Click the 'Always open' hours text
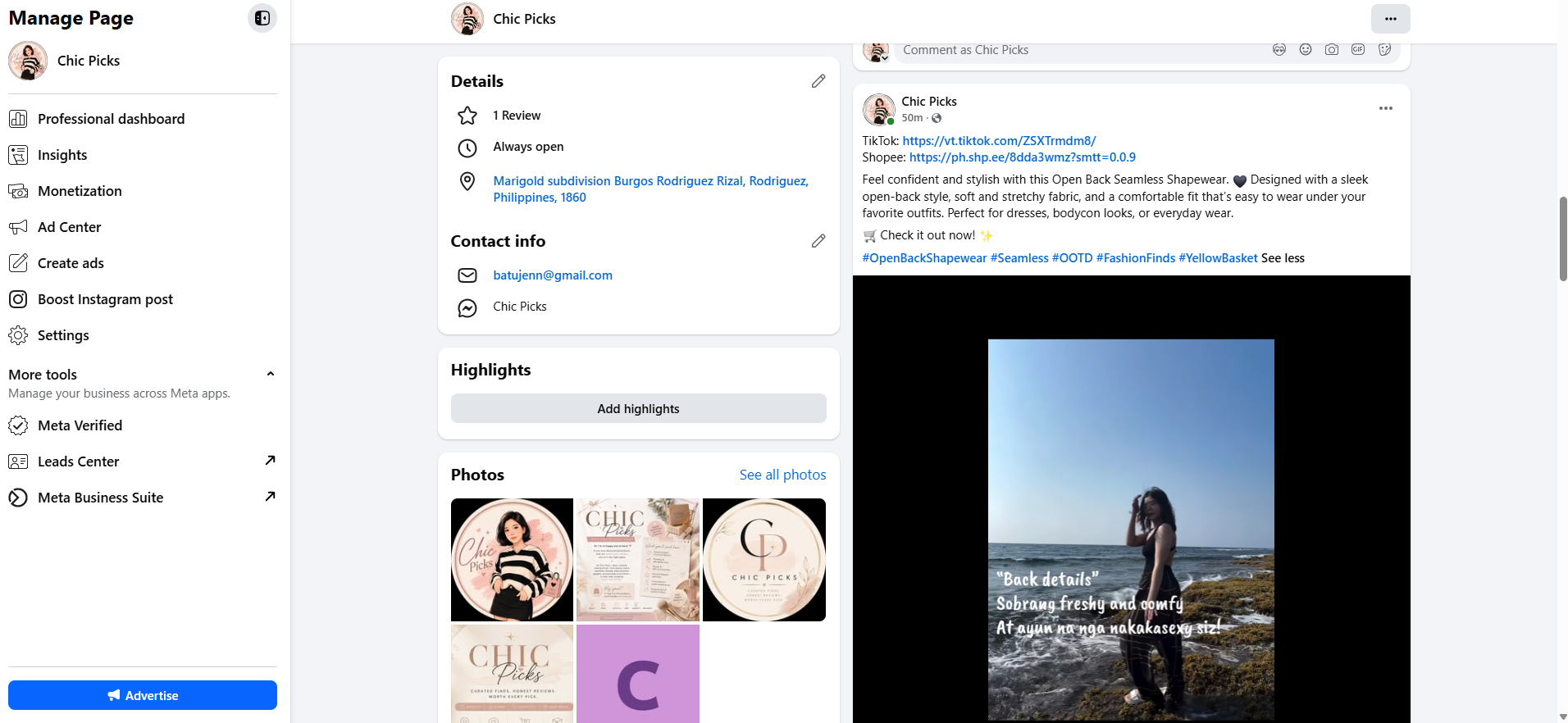The width and height of the screenshot is (1568, 723). [528, 147]
